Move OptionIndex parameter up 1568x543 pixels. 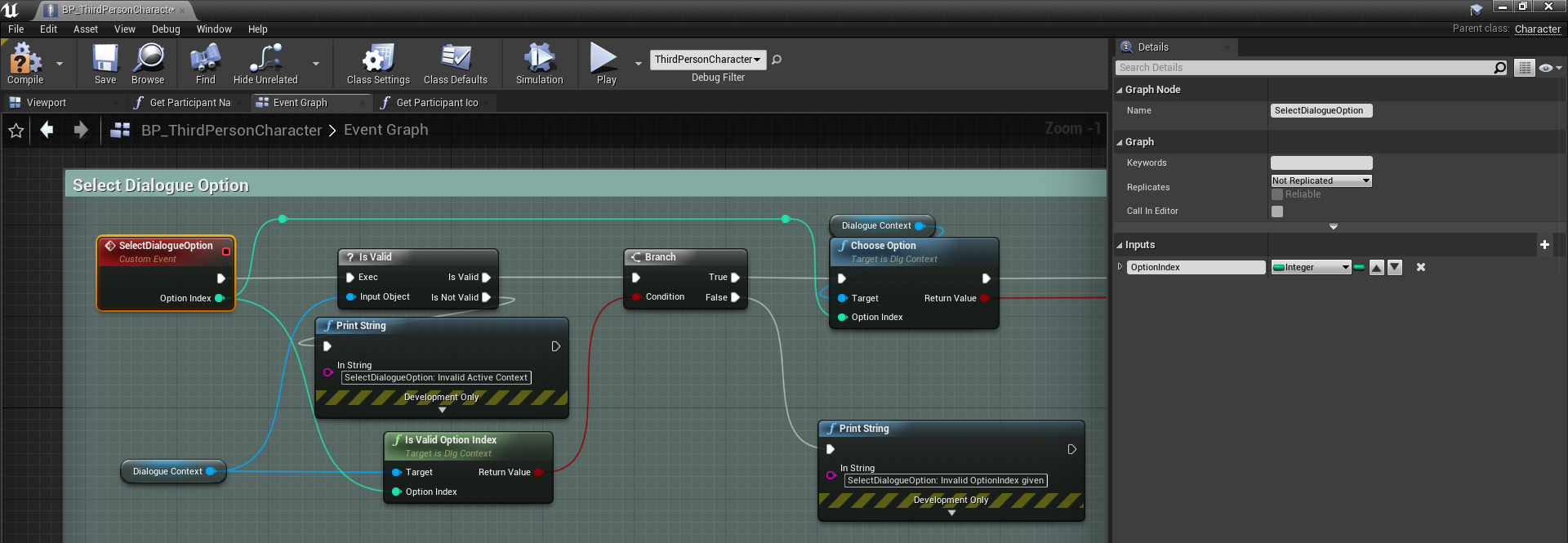point(1377,267)
